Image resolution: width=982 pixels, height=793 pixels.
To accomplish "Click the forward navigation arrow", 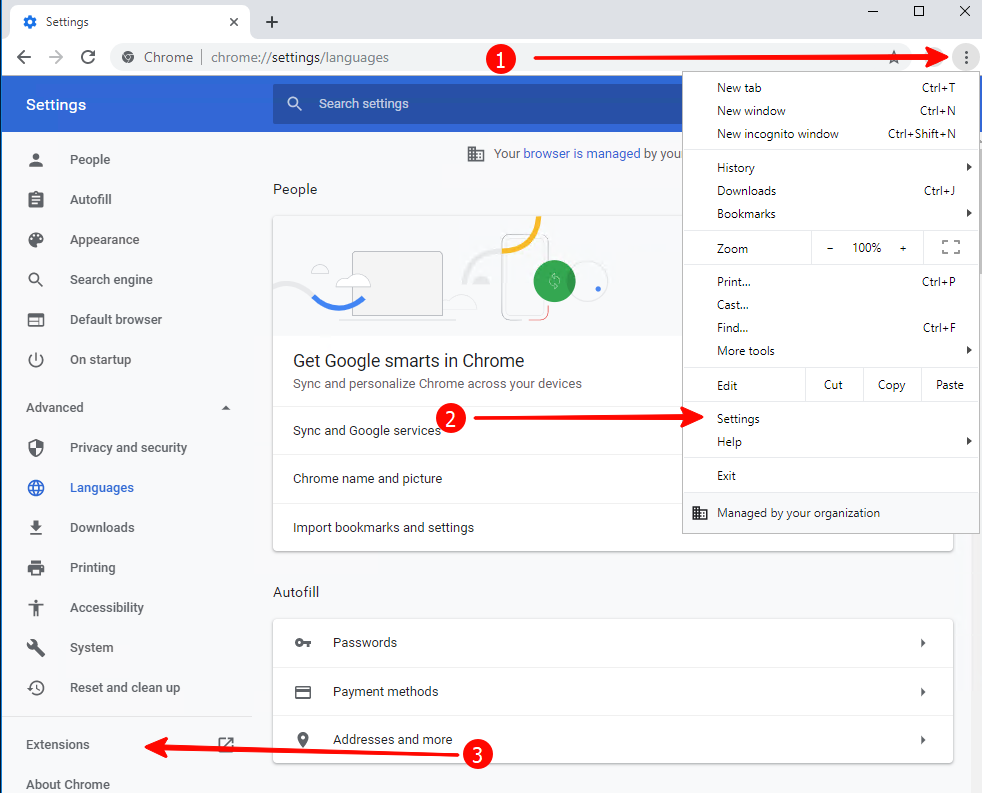I will pyautogui.click(x=56, y=57).
